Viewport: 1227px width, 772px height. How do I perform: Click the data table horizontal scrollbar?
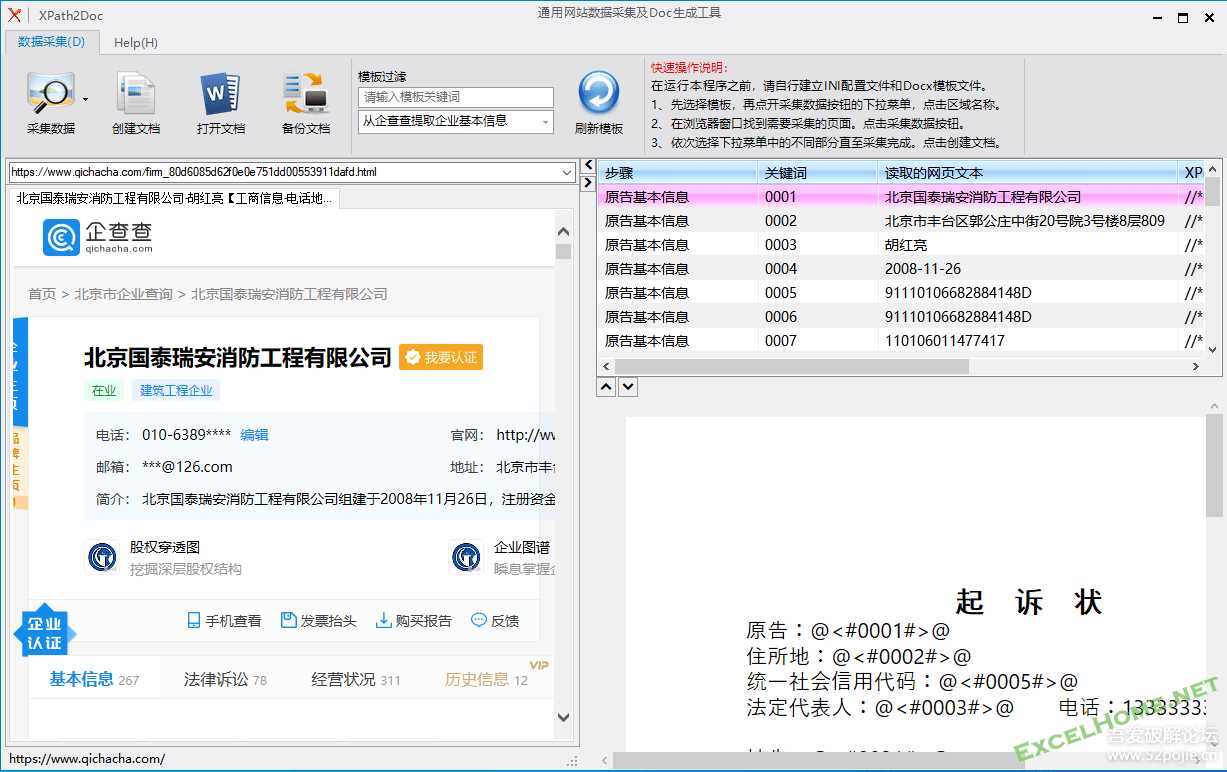[x=791, y=367]
